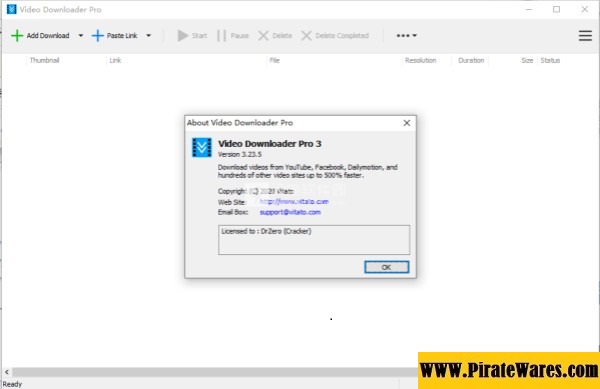Click the Start play icon

pos(183,36)
